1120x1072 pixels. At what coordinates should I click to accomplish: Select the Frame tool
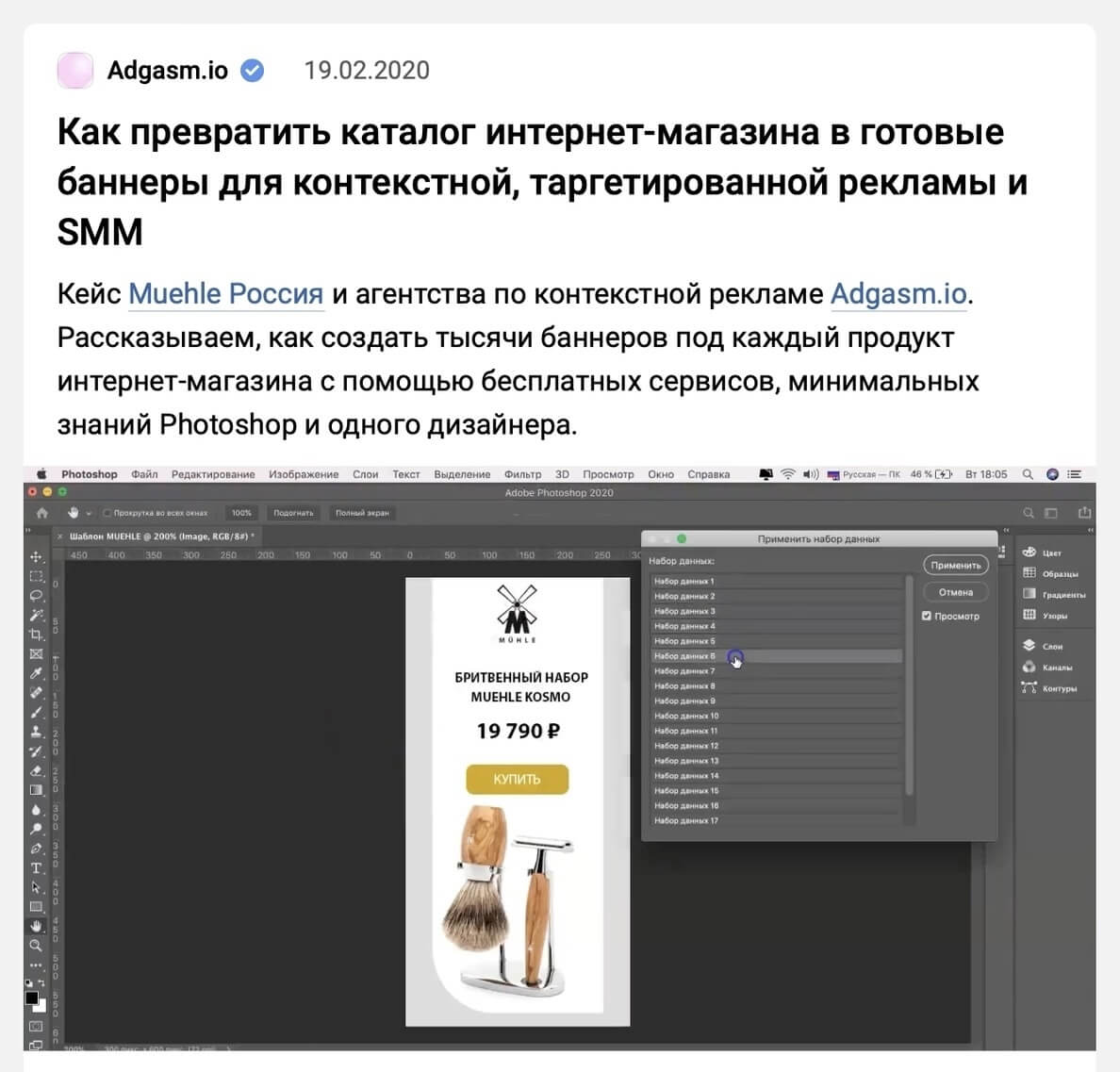click(36, 653)
